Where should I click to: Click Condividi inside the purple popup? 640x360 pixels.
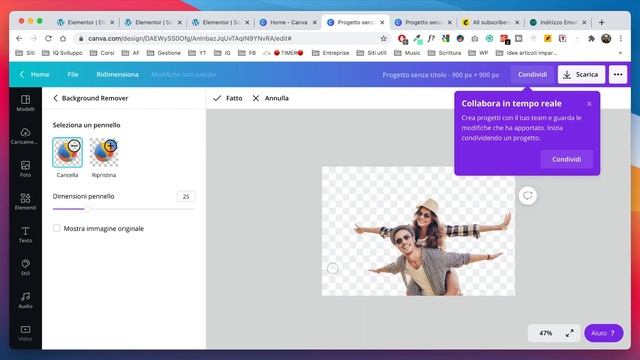click(567, 159)
